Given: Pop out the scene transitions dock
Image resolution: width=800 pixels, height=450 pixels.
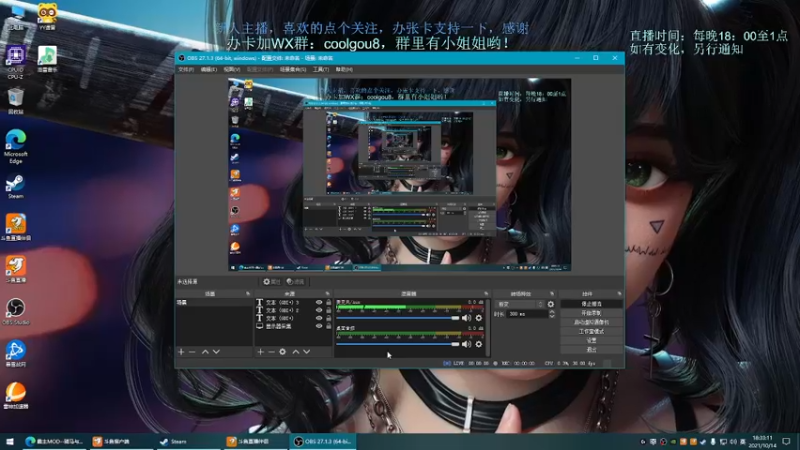Looking at the screenshot, I should point(552,294).
